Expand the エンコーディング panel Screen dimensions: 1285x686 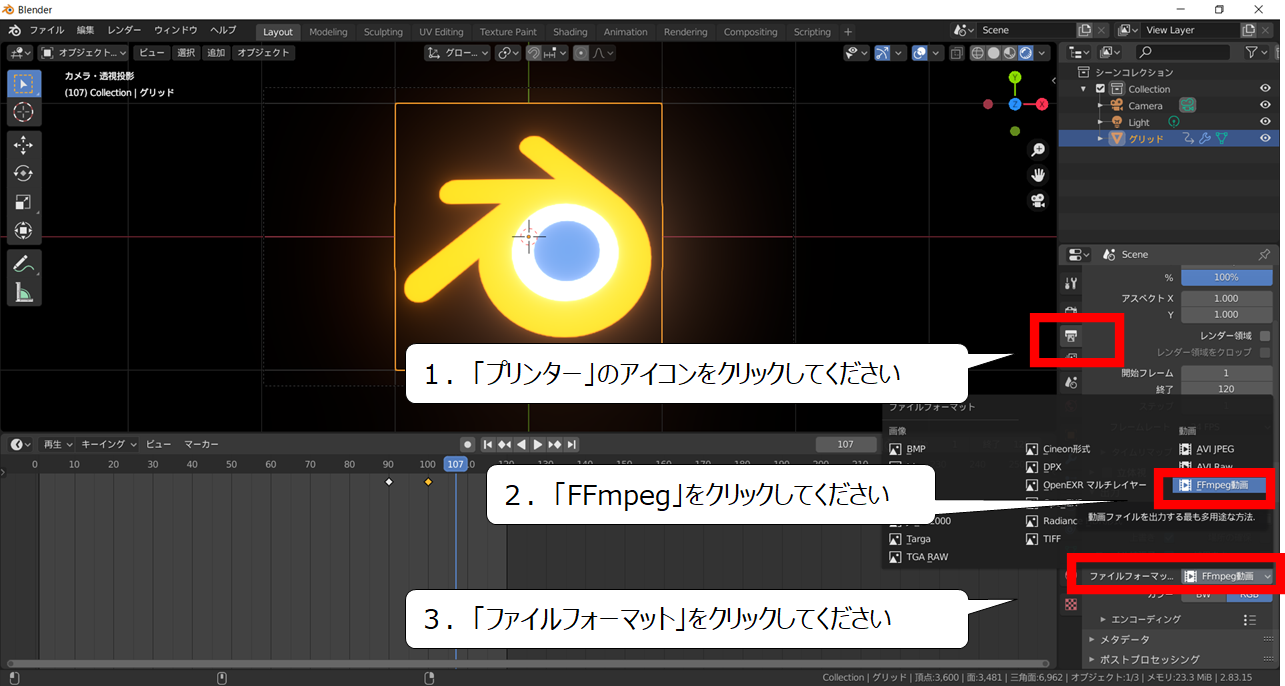coord(1145,619)
